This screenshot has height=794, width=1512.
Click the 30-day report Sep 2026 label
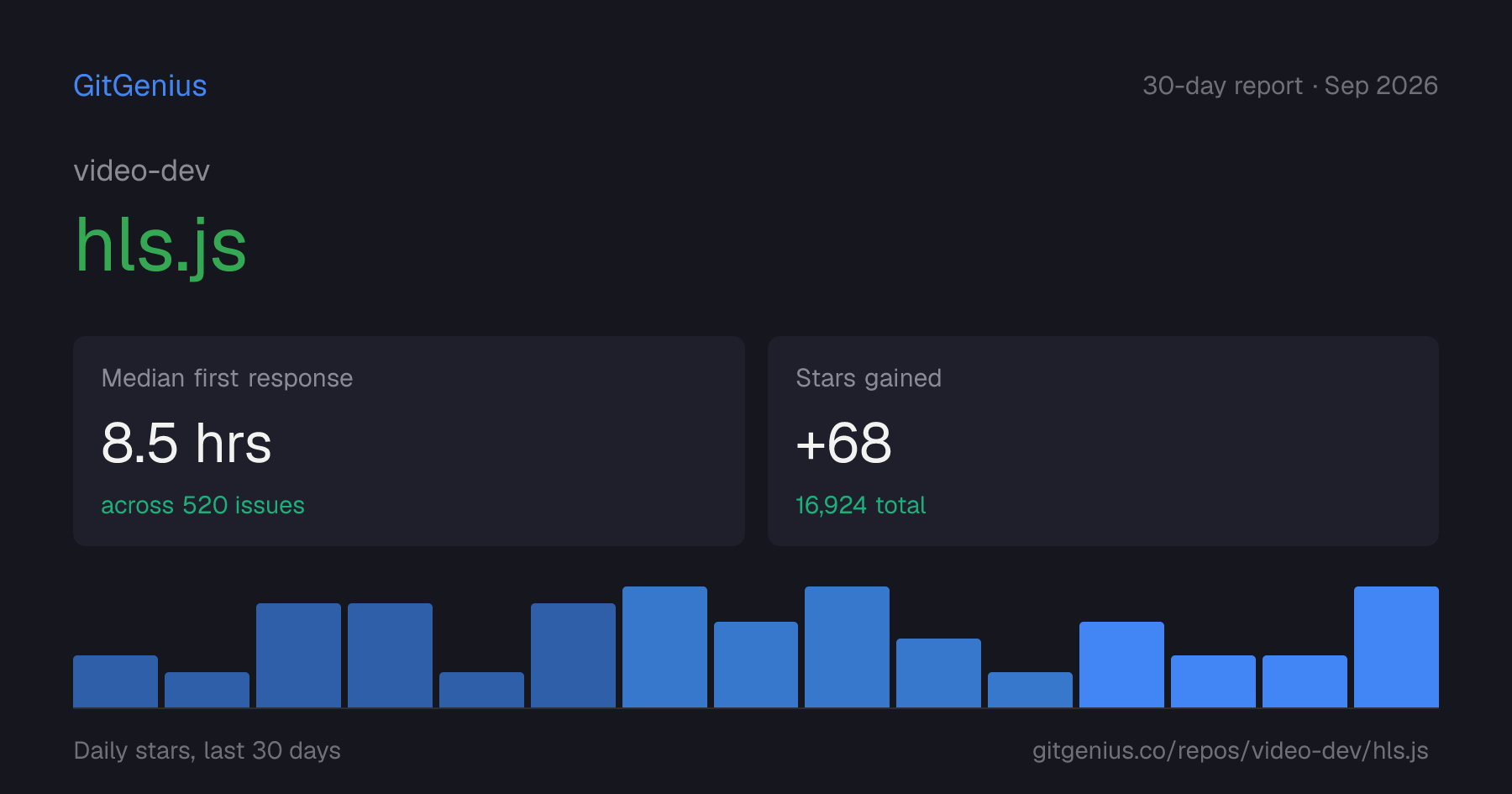pyautogui.click(x=1290, y=86)
